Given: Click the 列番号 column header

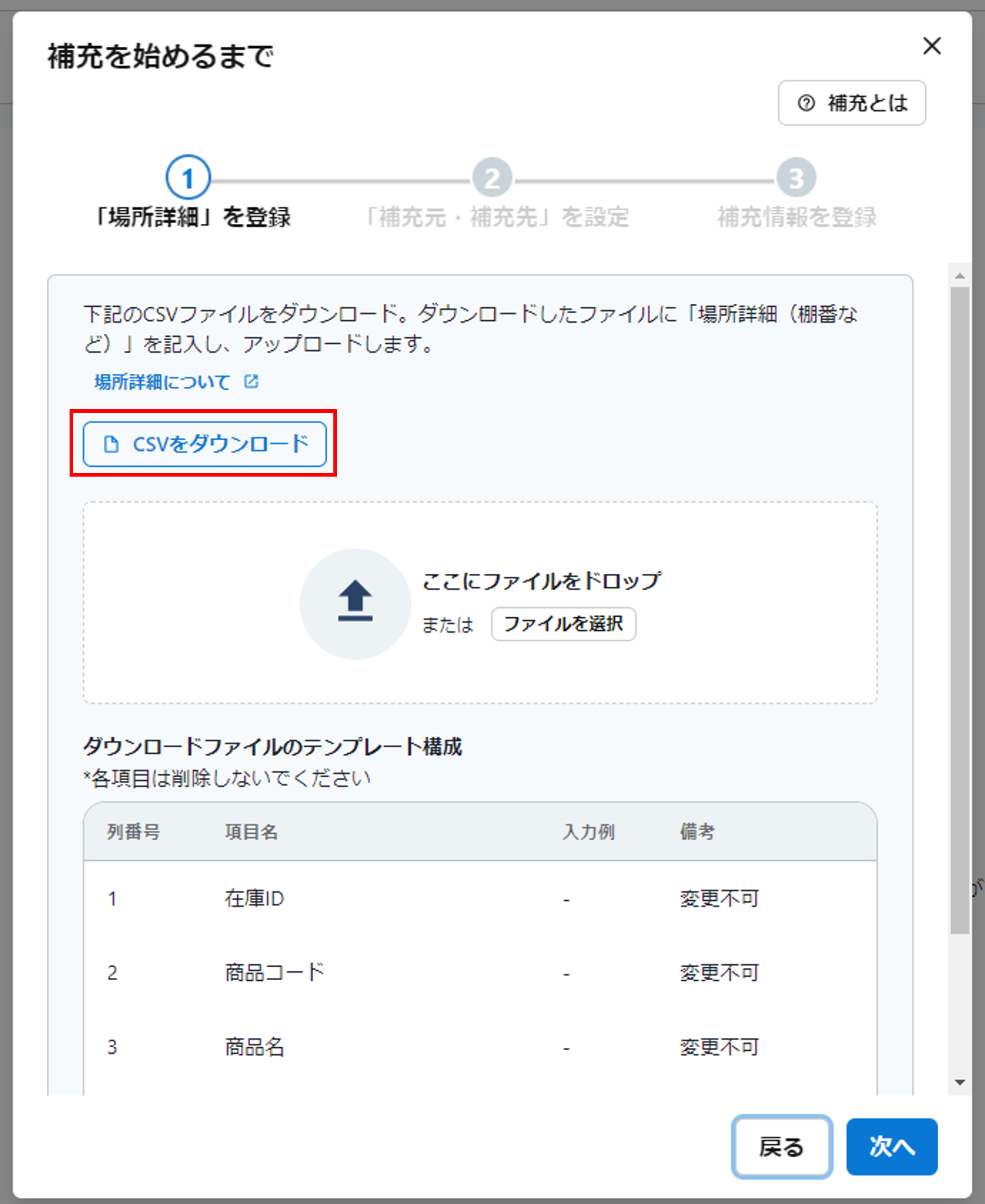Looking at the screenshot, I should click(x=134, y=832).
